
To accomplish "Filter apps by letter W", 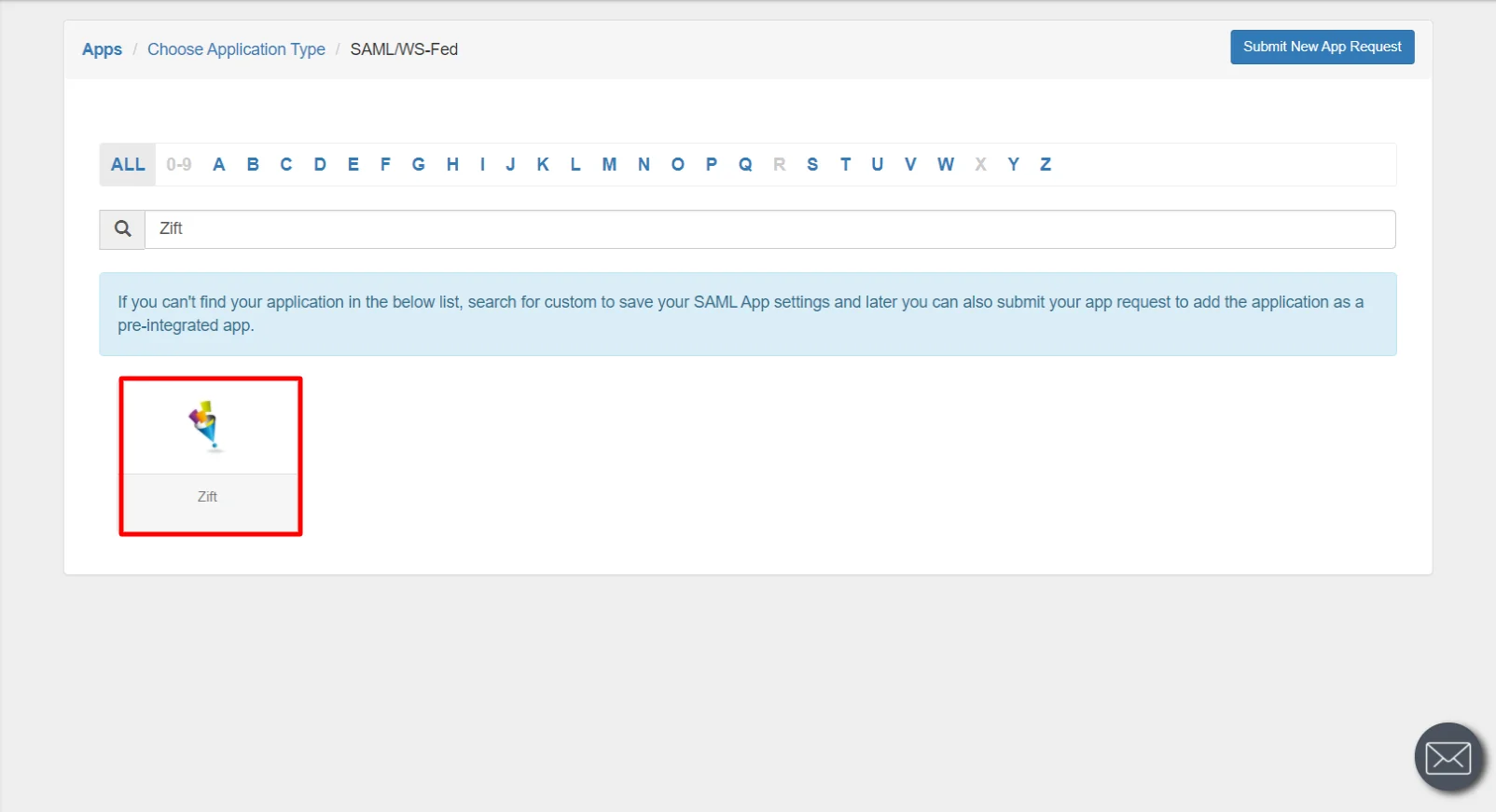I will 946,164.
